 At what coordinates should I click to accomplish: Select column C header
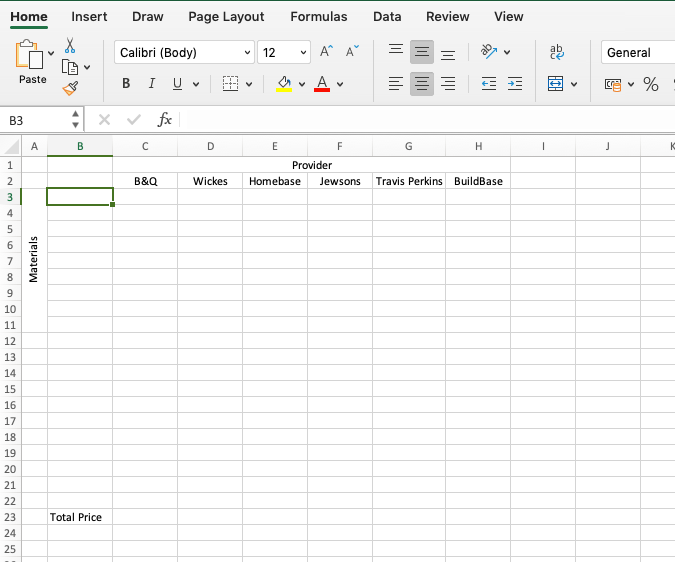(x=145, y=147)
